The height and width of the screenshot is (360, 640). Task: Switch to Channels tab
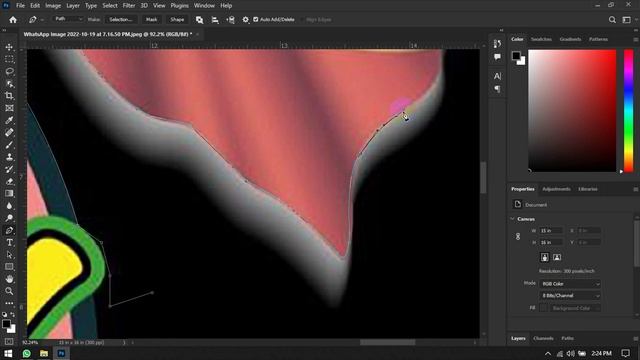coord(543,338)
